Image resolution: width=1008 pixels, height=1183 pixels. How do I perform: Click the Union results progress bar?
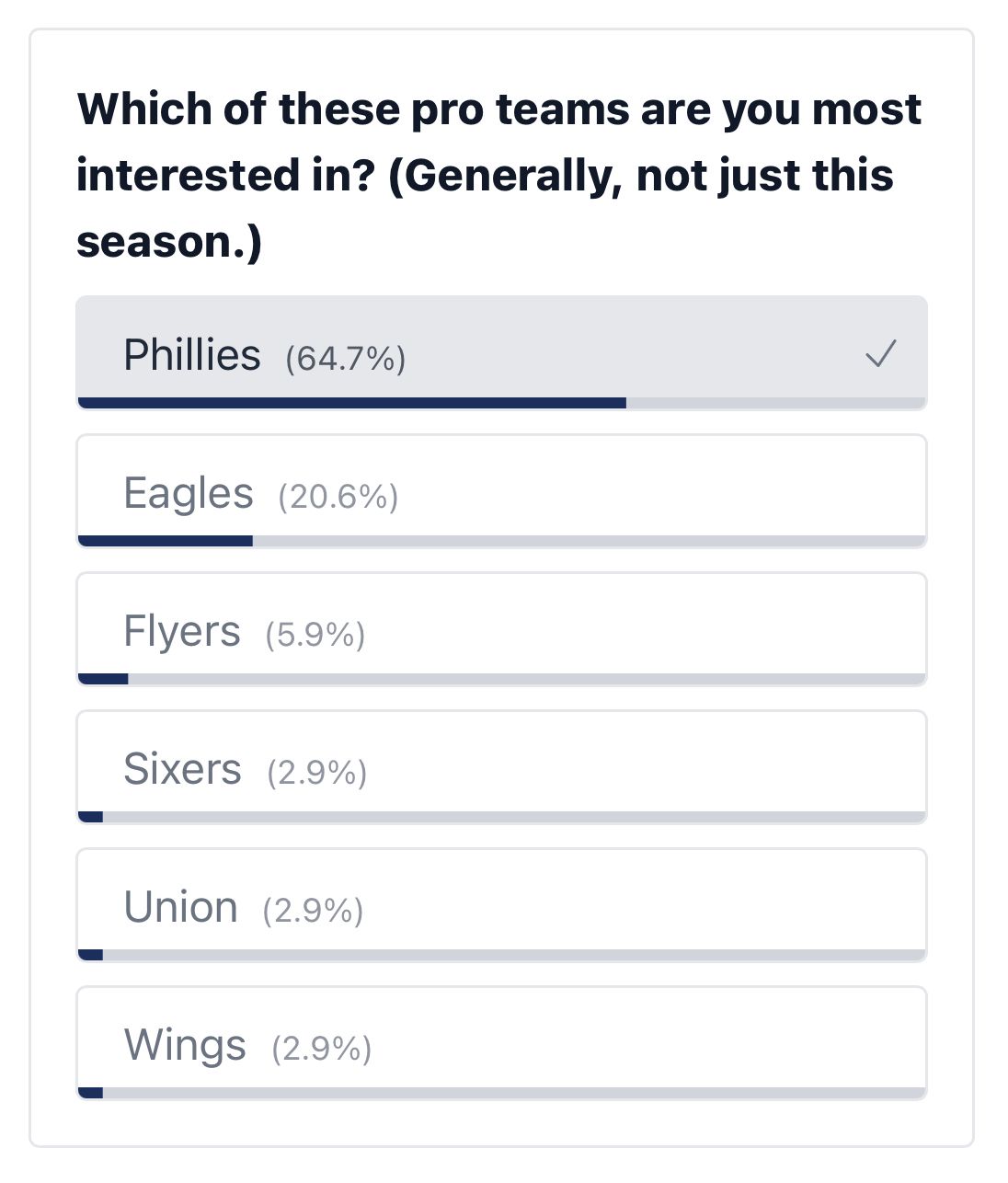[501, 955]
